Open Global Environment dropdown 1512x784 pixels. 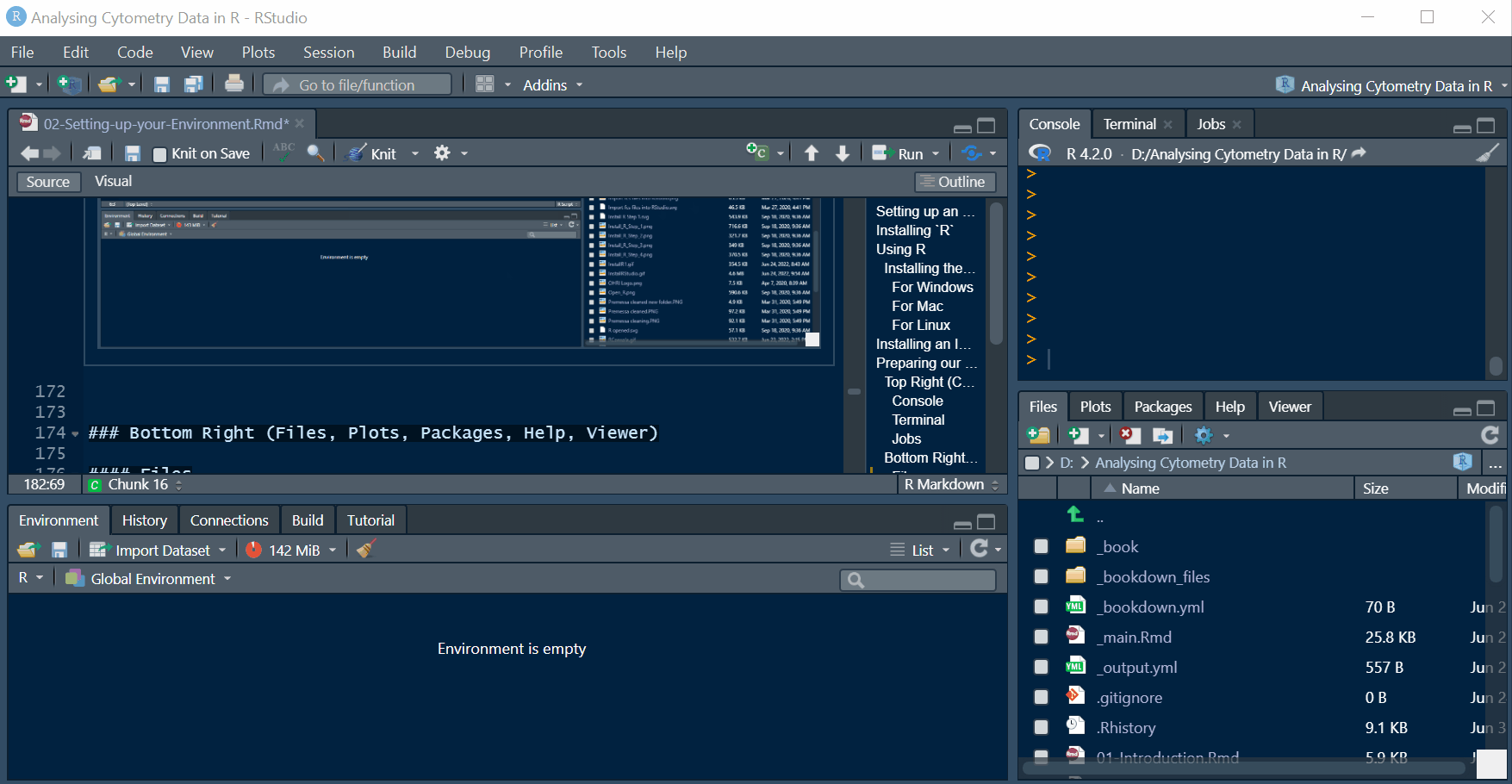(148, 578)
